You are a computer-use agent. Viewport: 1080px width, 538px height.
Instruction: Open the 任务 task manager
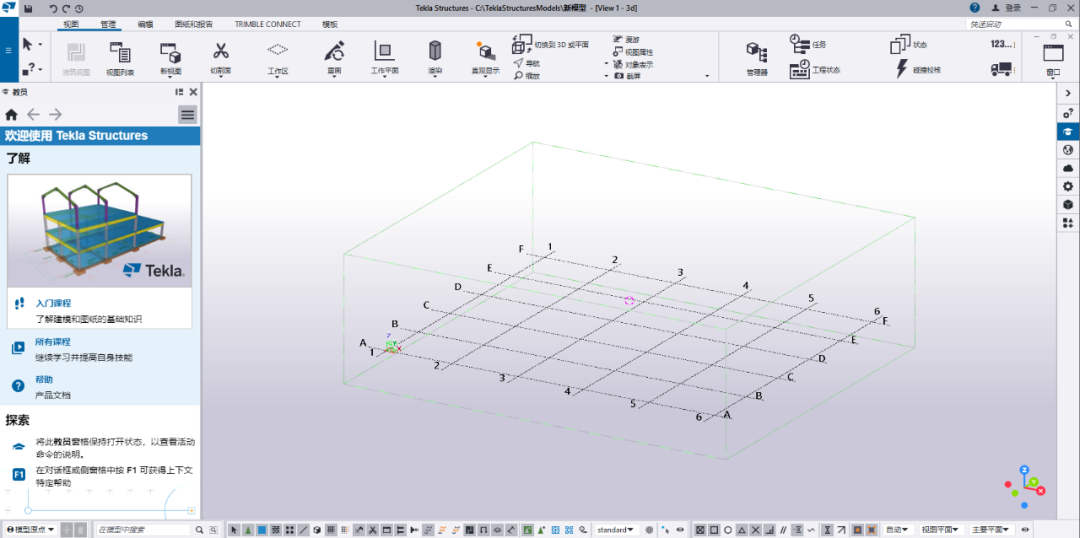pyautogui.click(x=808, y=43)
